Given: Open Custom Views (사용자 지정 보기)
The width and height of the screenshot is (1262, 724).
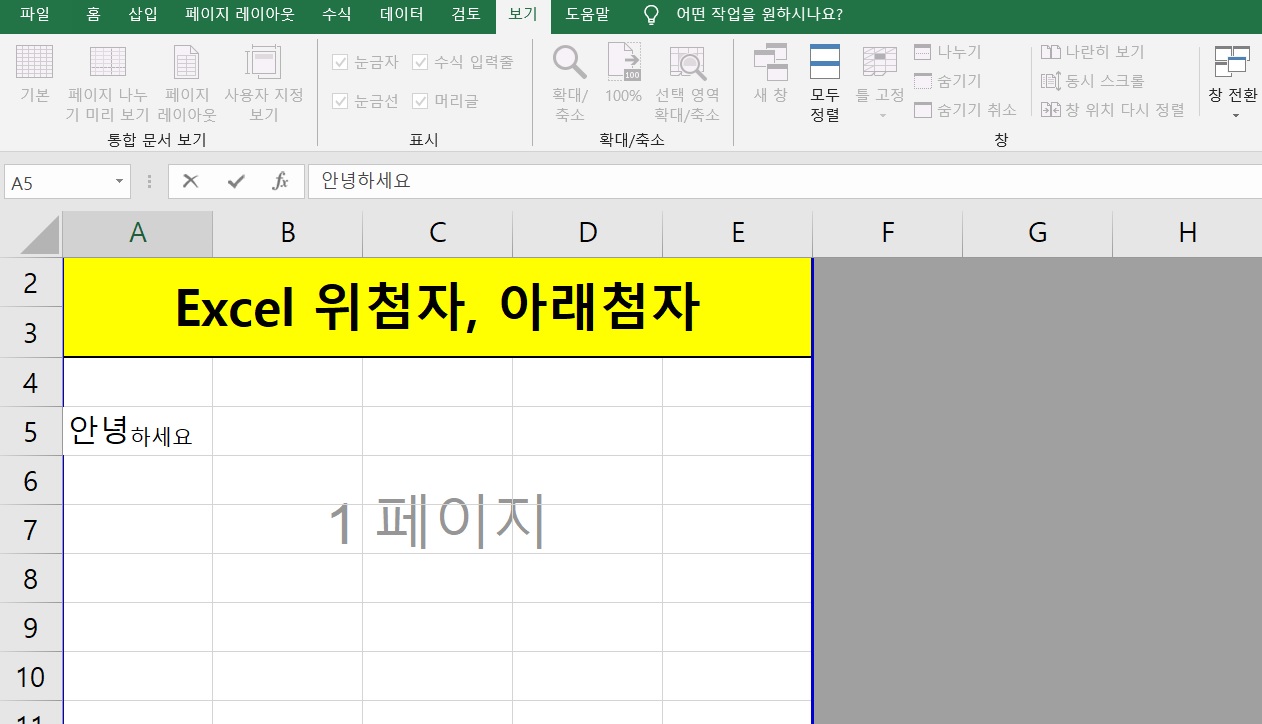Looking at the screenshot, I should point(264,84).
